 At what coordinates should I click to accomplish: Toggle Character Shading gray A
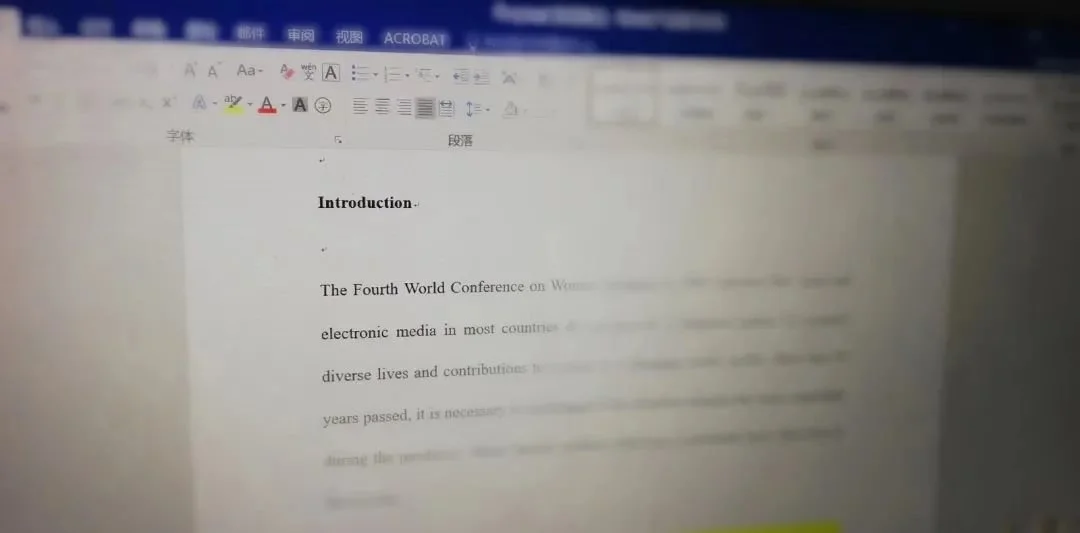pos(300,105)
